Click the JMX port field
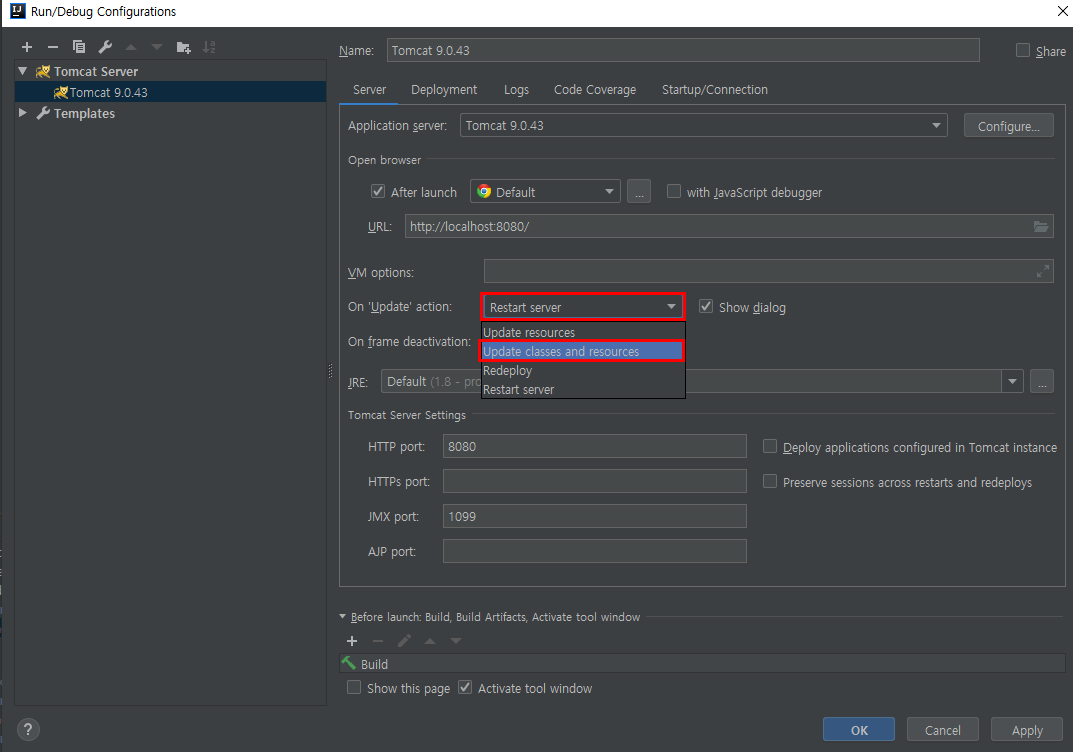This screenshot has width=1073, height=752. (x=594, y=516)
